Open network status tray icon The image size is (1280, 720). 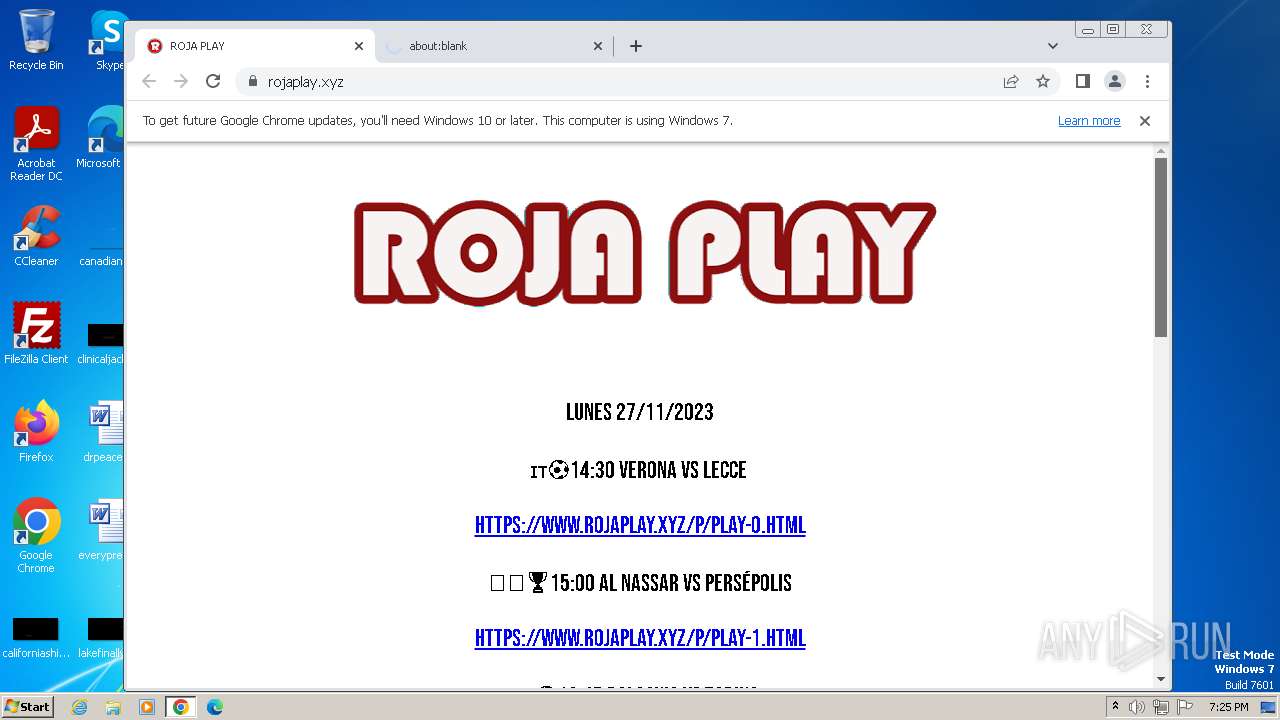tap(1160, 707)
